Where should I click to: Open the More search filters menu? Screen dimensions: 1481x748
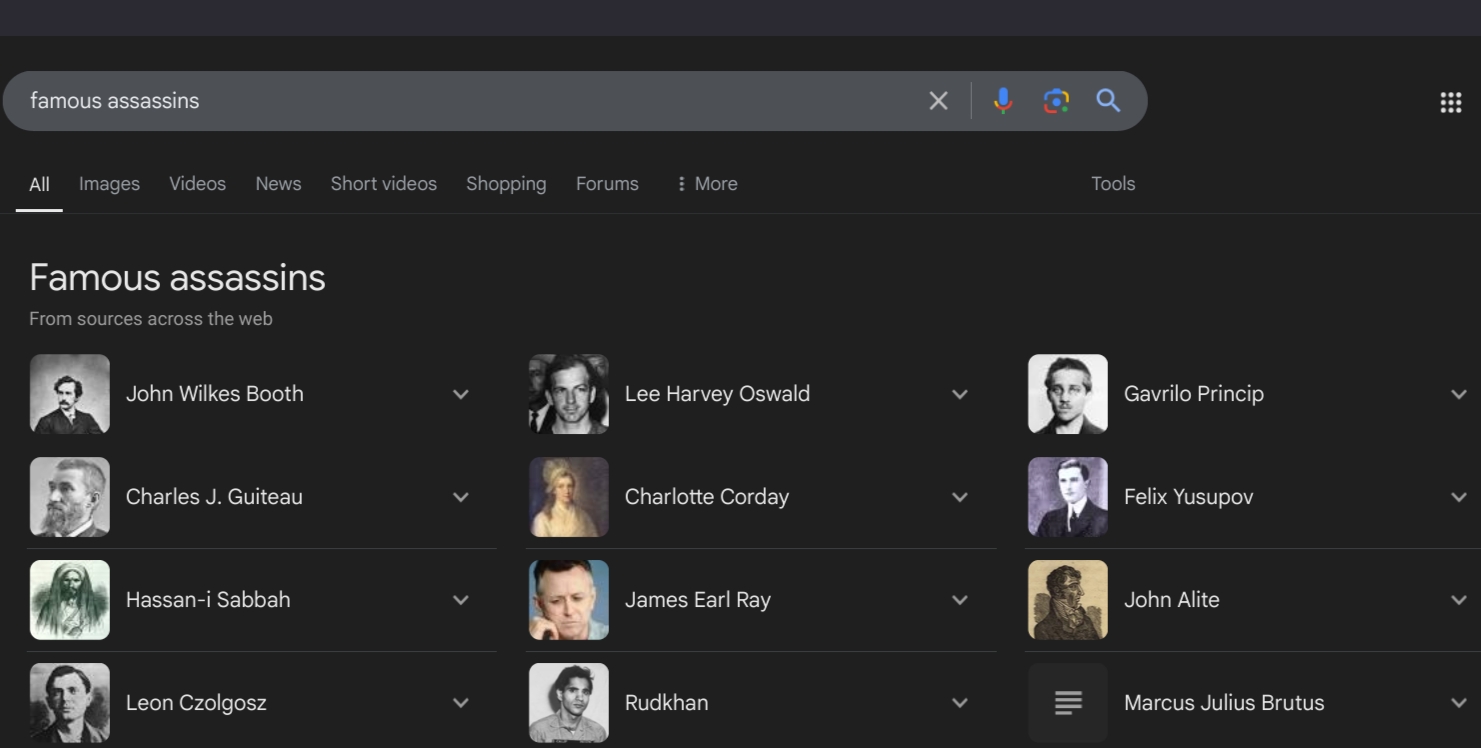tap(707, 184)
